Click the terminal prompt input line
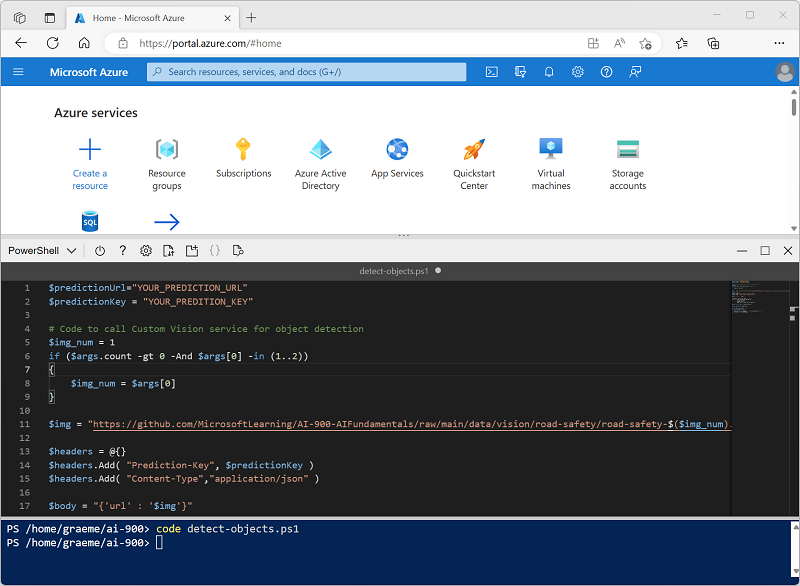This screenshot has width=800, height=586. click(x=159, y=543)
